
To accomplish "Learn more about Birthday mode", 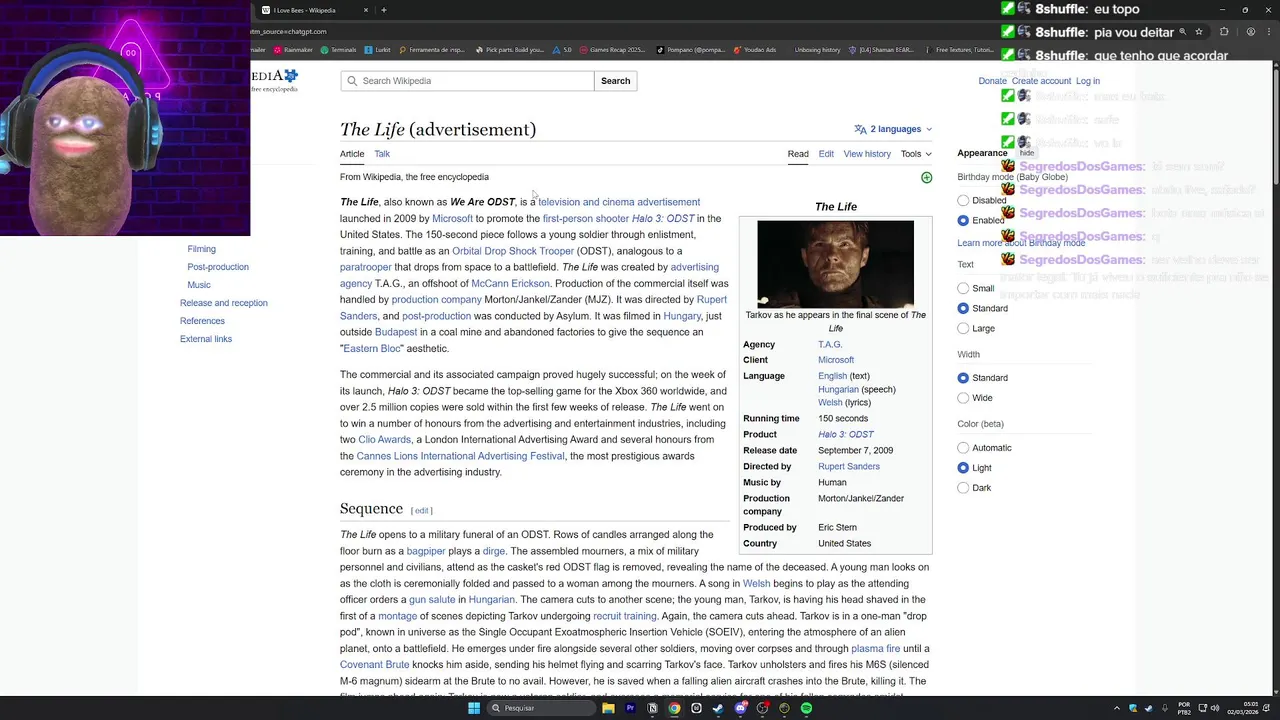I will pos(1021,243).
